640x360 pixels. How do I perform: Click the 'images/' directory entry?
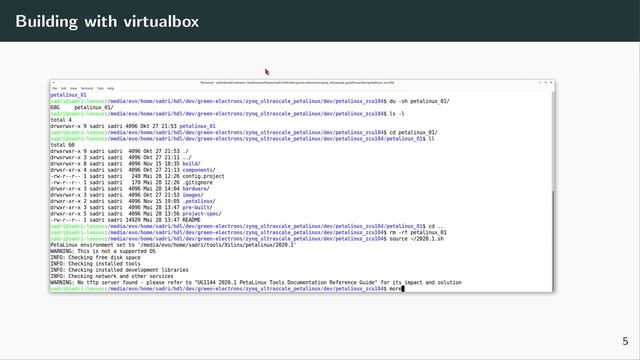[x=193, y=195]
